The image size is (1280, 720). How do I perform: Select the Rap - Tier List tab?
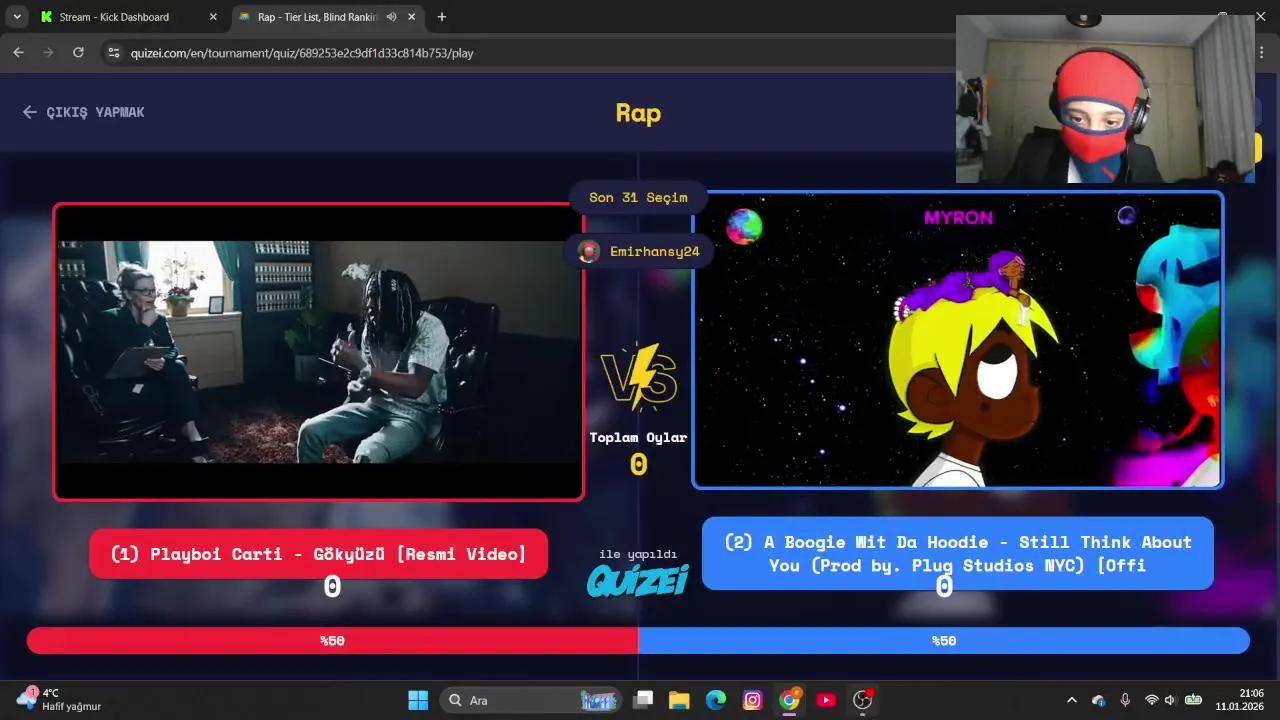pyautogui.click(x=315, y=17)
